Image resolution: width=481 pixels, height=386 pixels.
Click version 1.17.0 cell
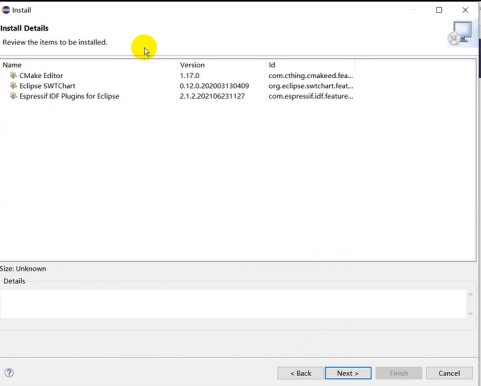point(190,75)
